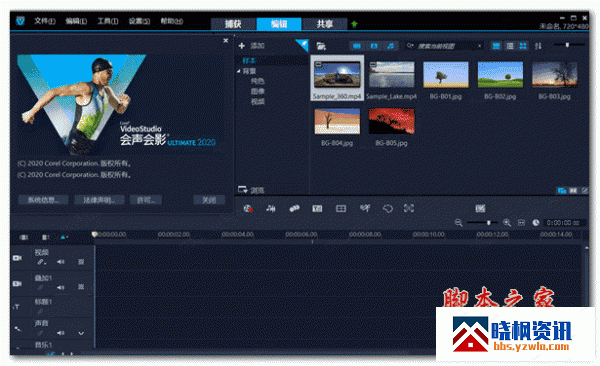Open the auto music icon
The image size is (600, 366).
point(294,208)
